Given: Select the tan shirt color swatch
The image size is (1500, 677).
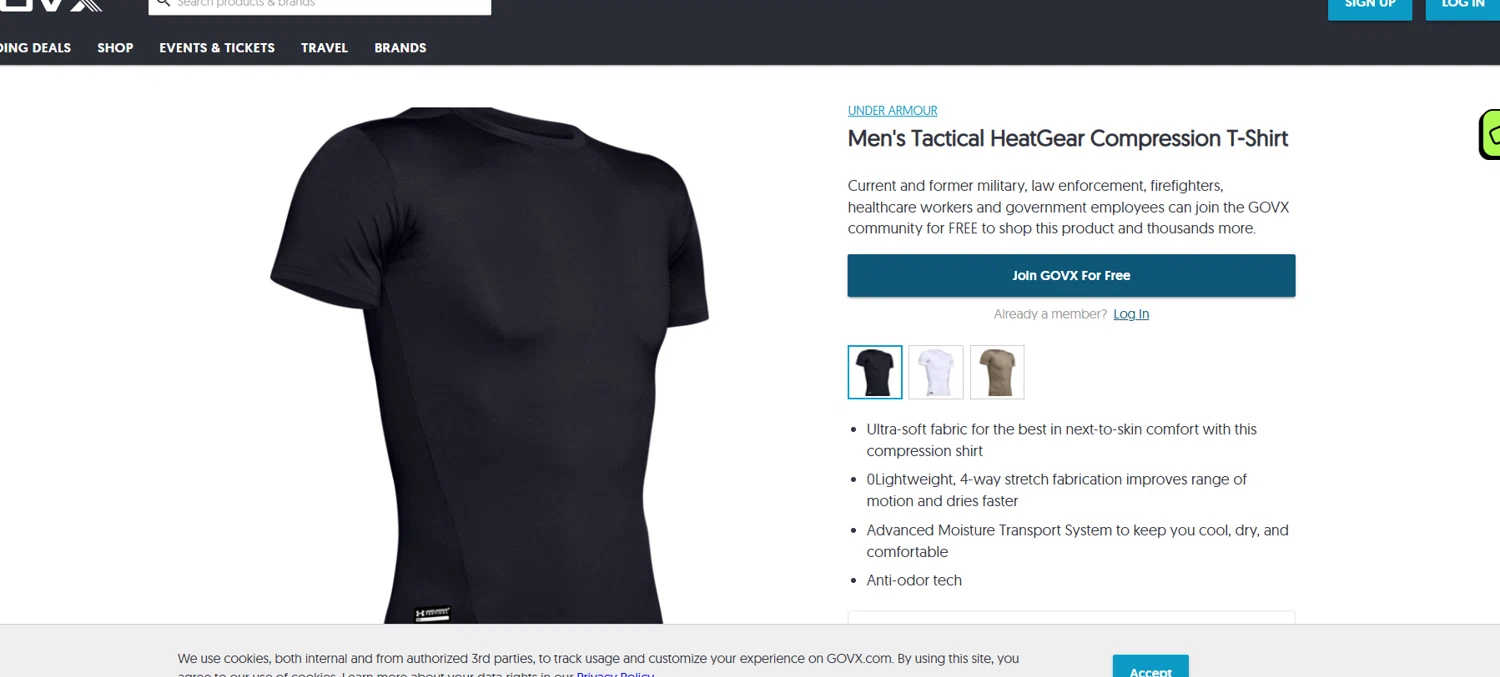Looking at the screenshot, I should [997, 372].
